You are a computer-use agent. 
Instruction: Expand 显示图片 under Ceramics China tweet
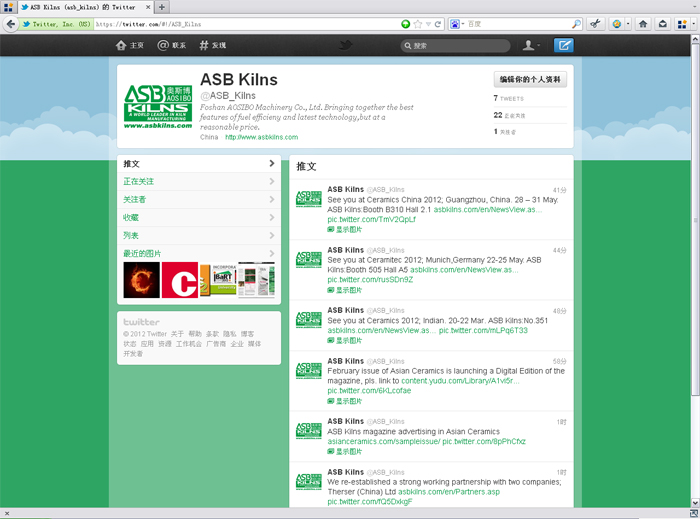[345, 229]
